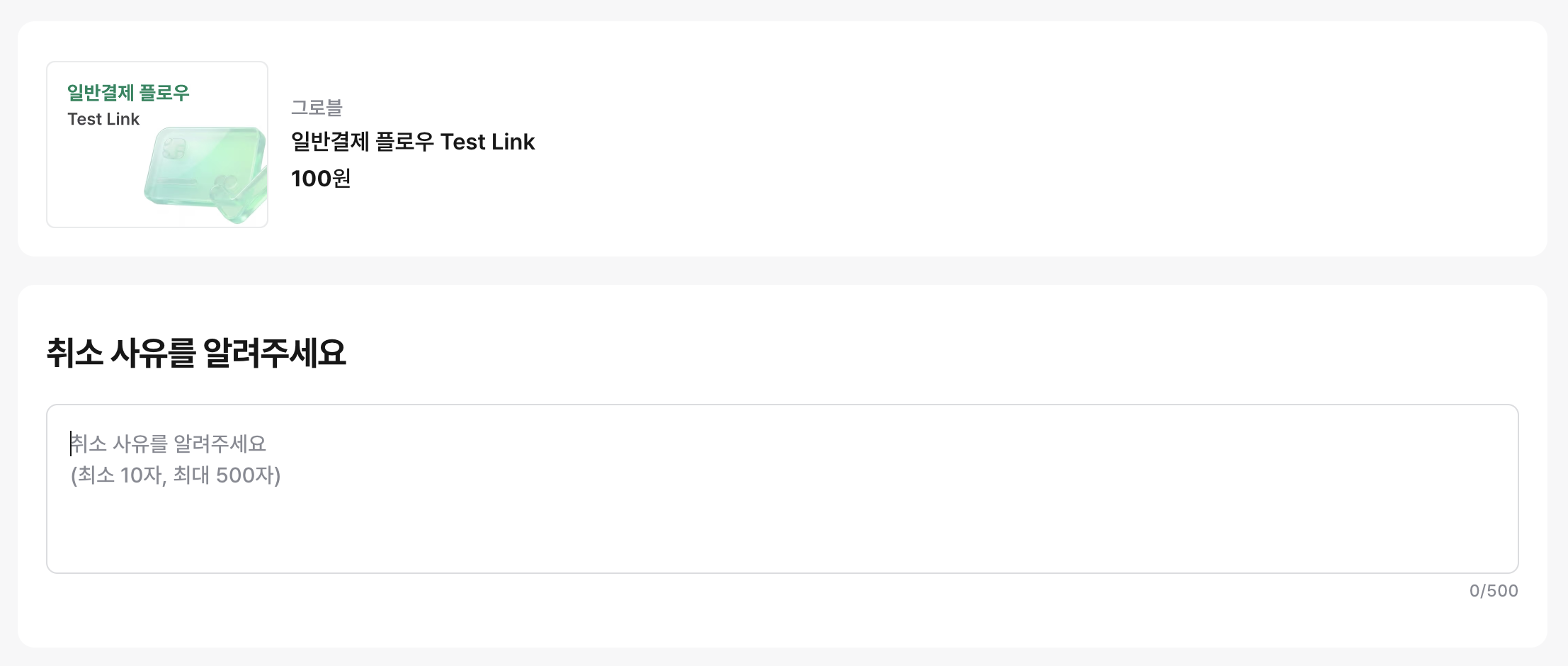
Task: Click Test Link caption inside thumbnail
Action: point(103,119)
